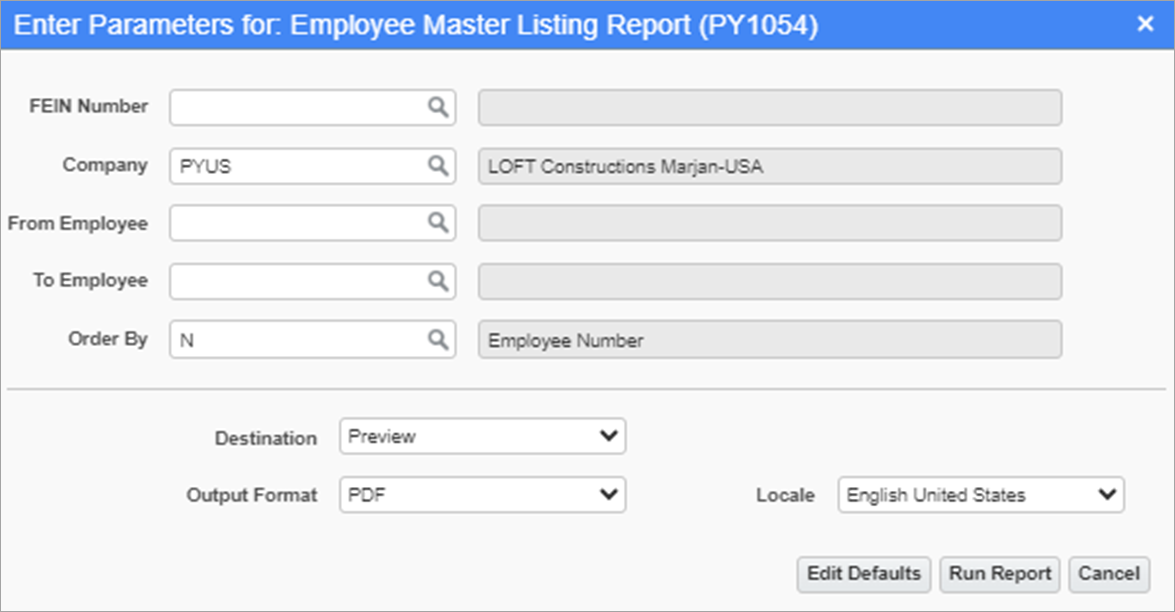1175x612 pixels.
Task: Open the Order By lookup magnifier
Action: pyautogui.click(x=438, y=339)
